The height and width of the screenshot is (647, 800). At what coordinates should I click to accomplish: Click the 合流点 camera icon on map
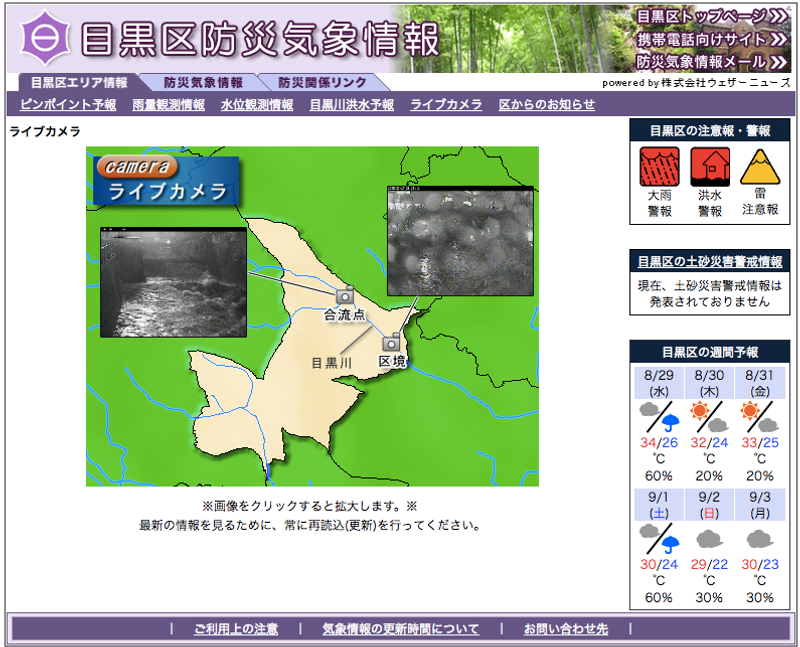[345, 295]
